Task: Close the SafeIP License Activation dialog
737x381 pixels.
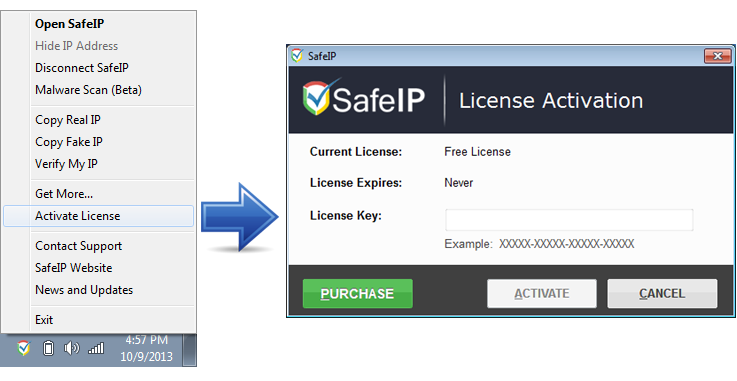Action: tap(718, 56)
